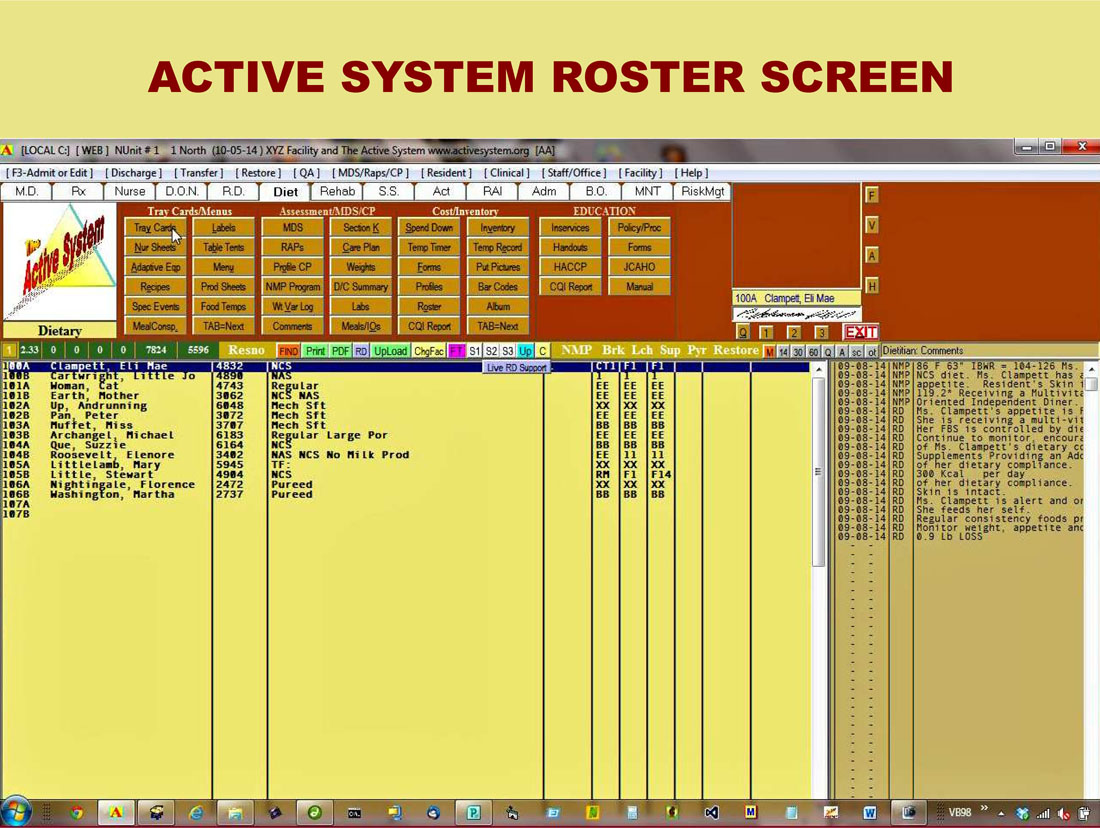Viewport: 1100px width, 828px height.
Task: Click the JCAHO button
Action: pyautogui.click(x=639, y=267)
